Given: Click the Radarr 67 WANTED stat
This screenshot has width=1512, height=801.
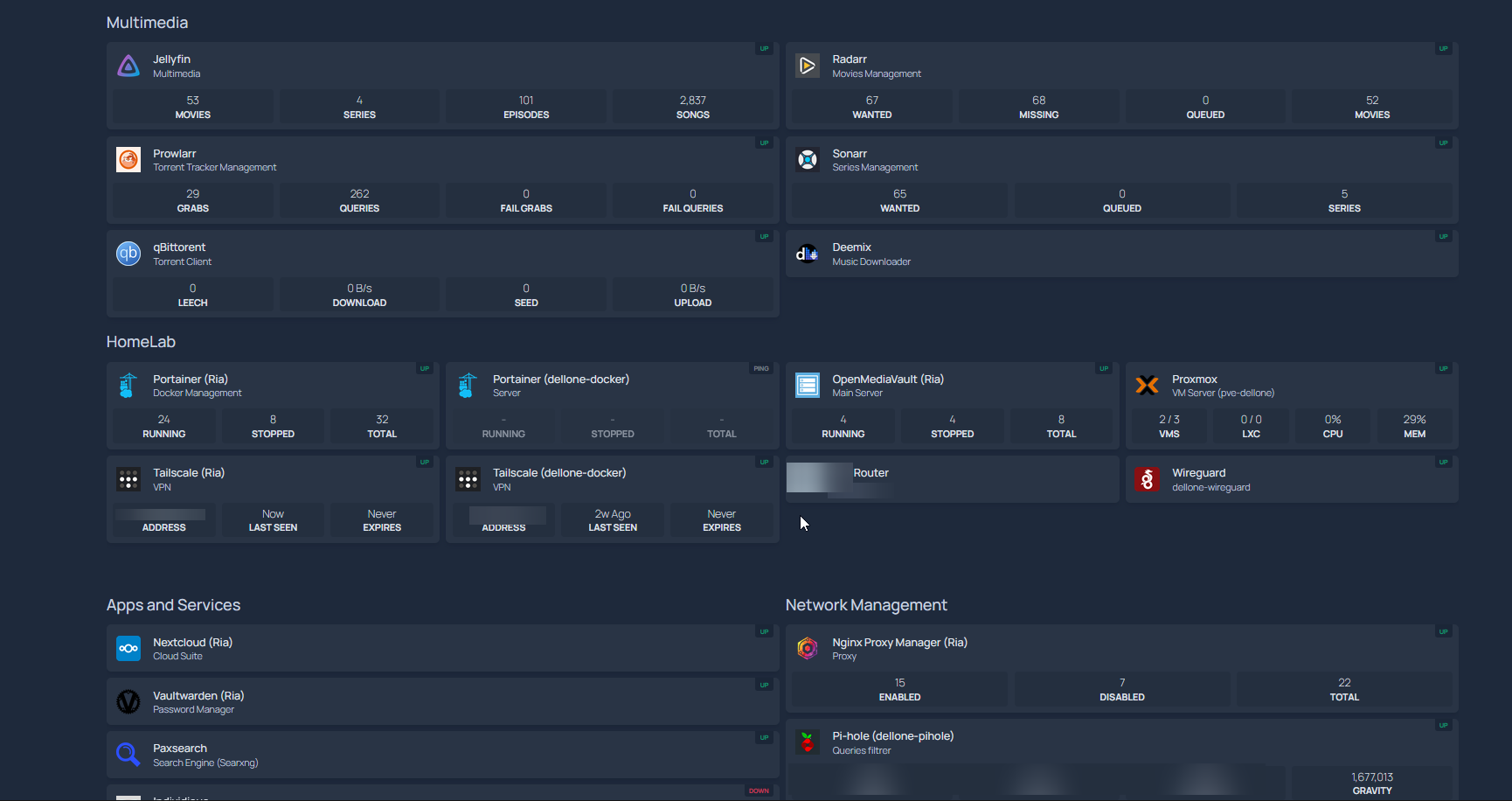Looking at the screenshot, I should (x=872, y=107).
